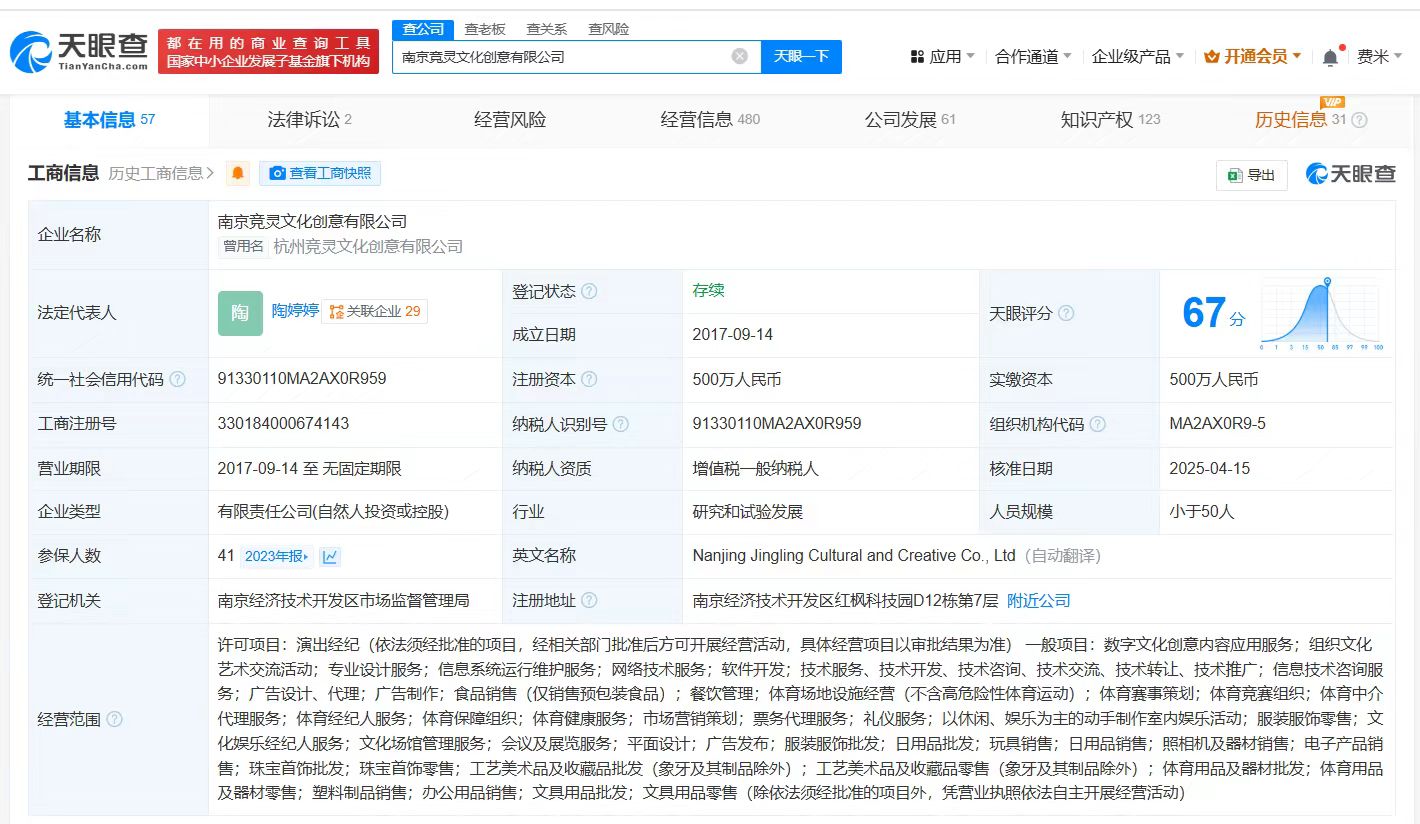This screenshot has width=1420, height=824.
Task: Click the red promotional banner in header
Action: click(x=268, y=51)
